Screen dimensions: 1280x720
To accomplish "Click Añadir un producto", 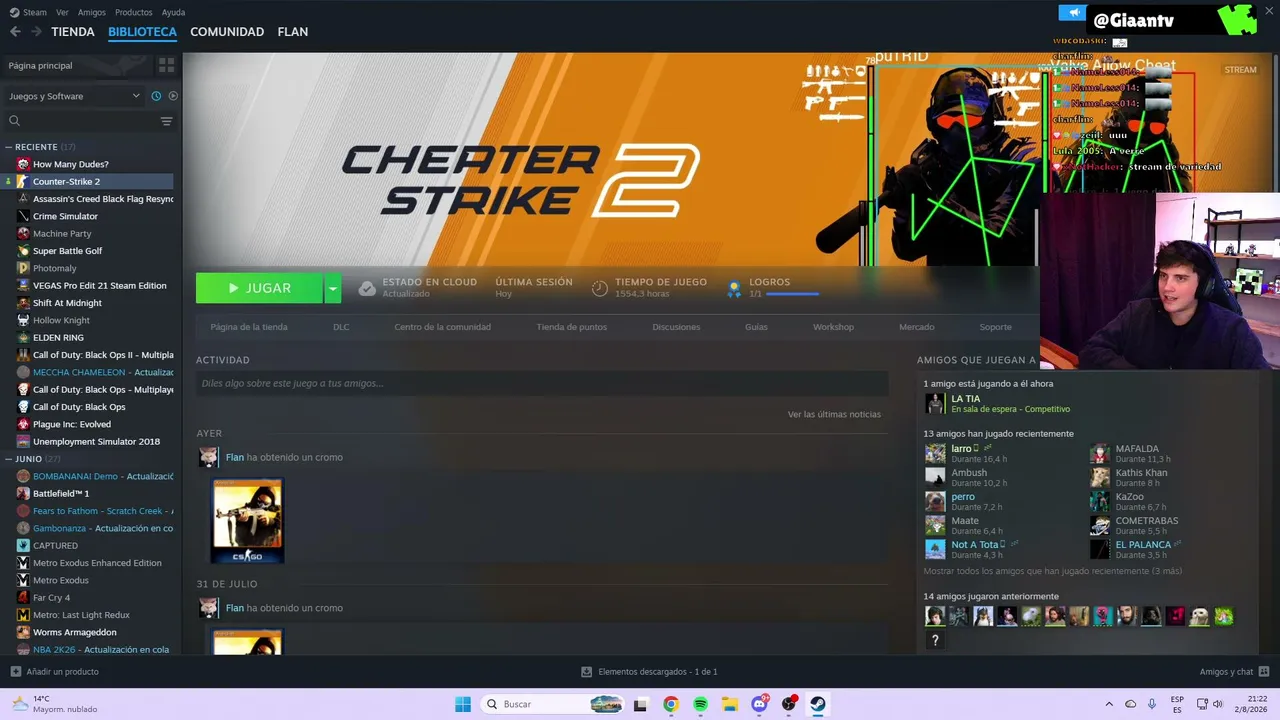I will click(55, 672).
